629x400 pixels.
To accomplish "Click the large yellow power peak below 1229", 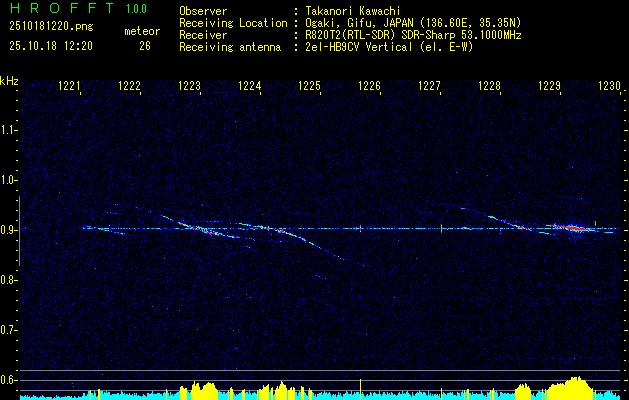I will pyautogui.click(x=570, y=386).
